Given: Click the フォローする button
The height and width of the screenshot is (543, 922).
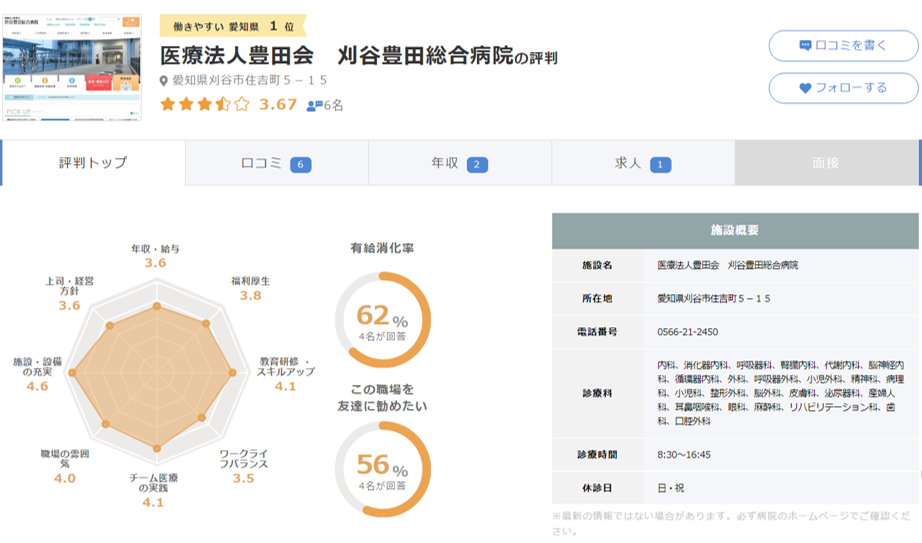Looking at the screenshot, I should coord(842,88).
